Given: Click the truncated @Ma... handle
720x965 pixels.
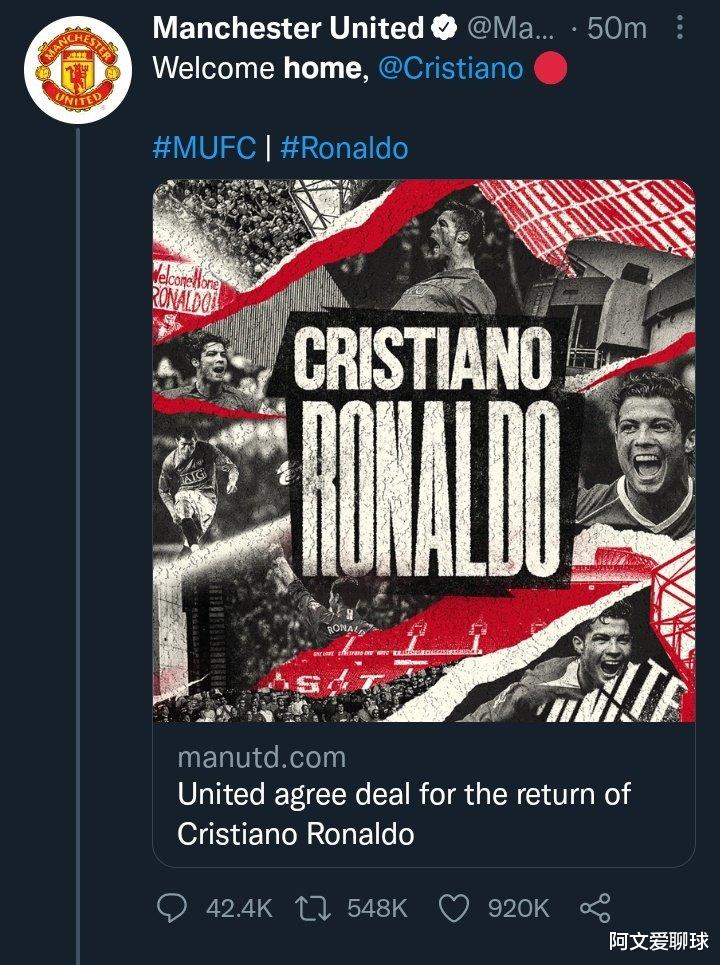Looking at the screenshot, I should point(510,28).
